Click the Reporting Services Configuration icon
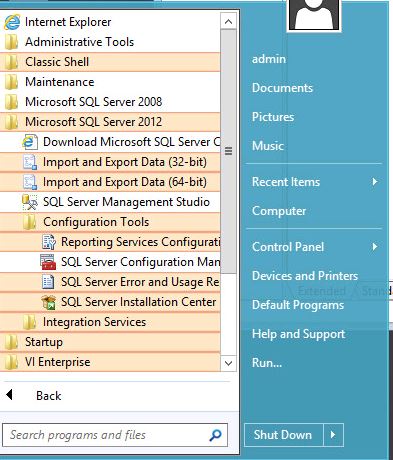Screen dimensions: 393x460 click(x=48, y=242)
